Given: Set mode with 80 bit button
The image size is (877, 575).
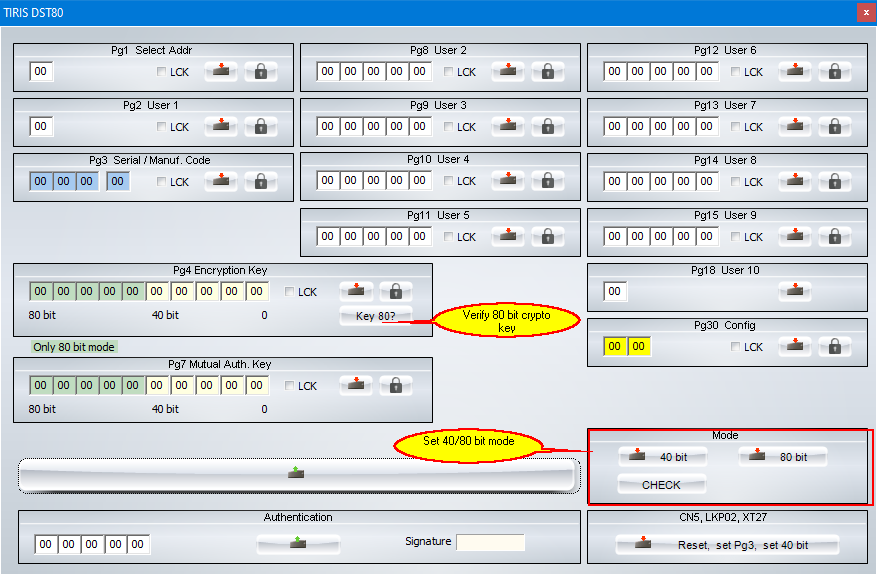Looking at the screenshot, I should tap(782, 457).
